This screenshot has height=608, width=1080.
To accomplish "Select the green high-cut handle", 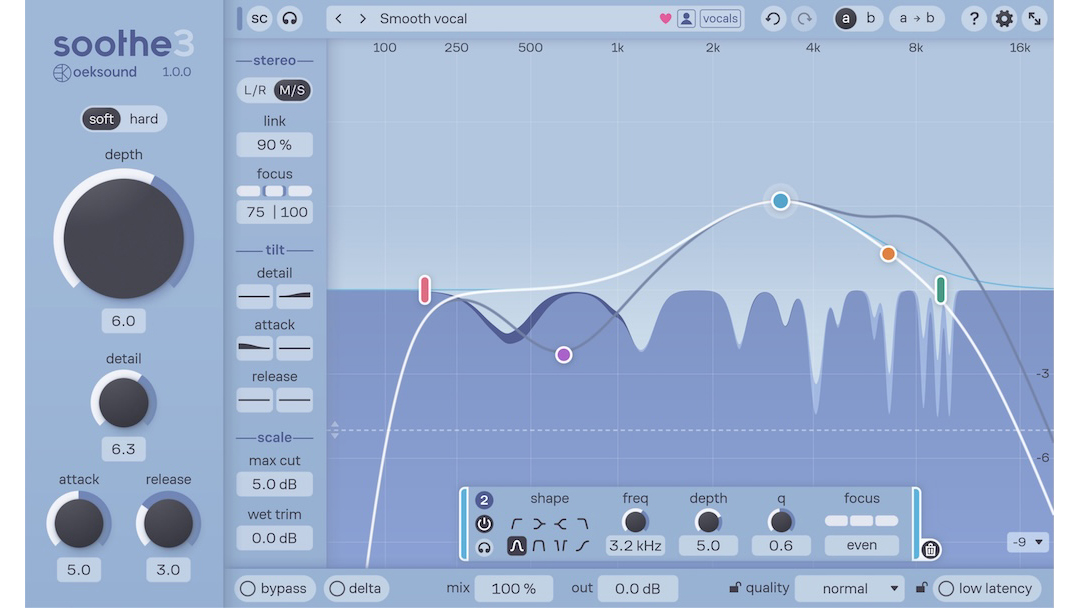I will 941,289.
